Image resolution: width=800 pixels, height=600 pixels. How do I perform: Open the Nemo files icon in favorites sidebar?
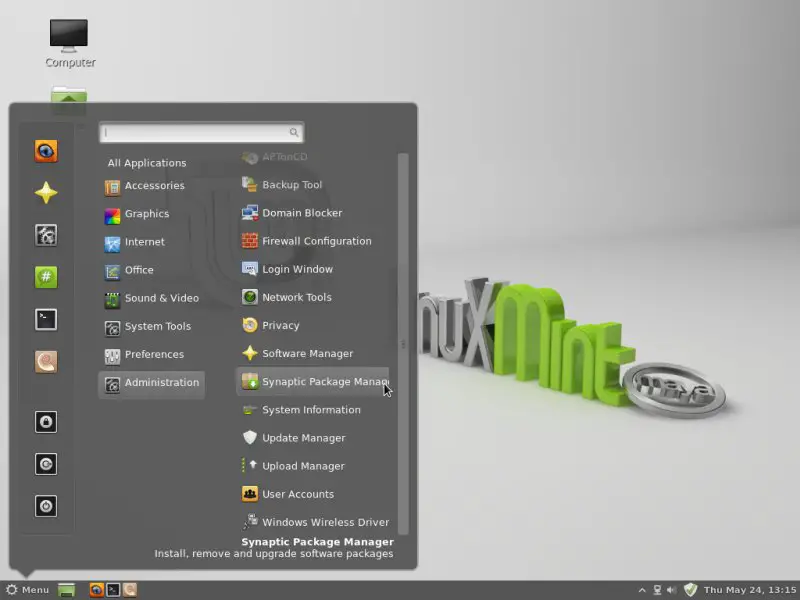[x=46, y=362]
